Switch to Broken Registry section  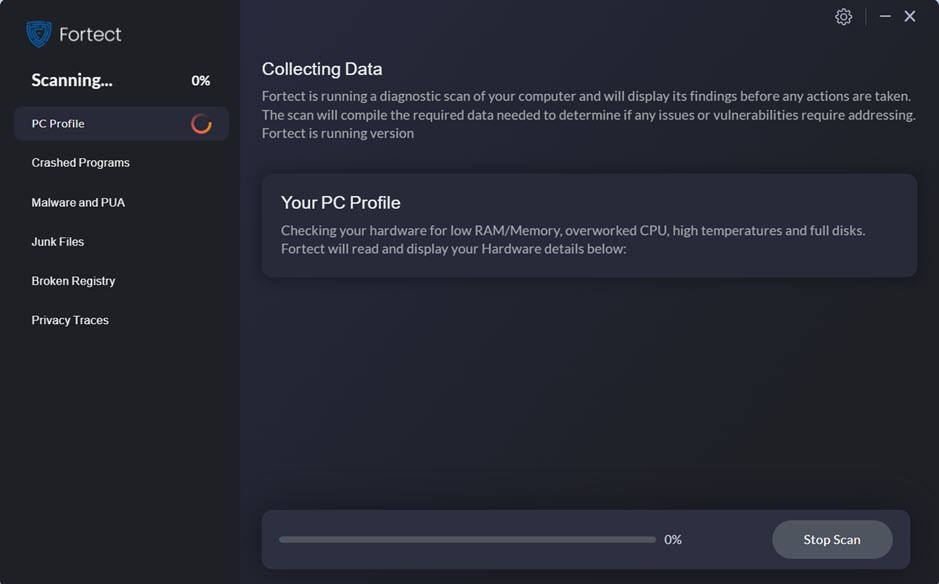pyautogui.click(x=73, y=281)
